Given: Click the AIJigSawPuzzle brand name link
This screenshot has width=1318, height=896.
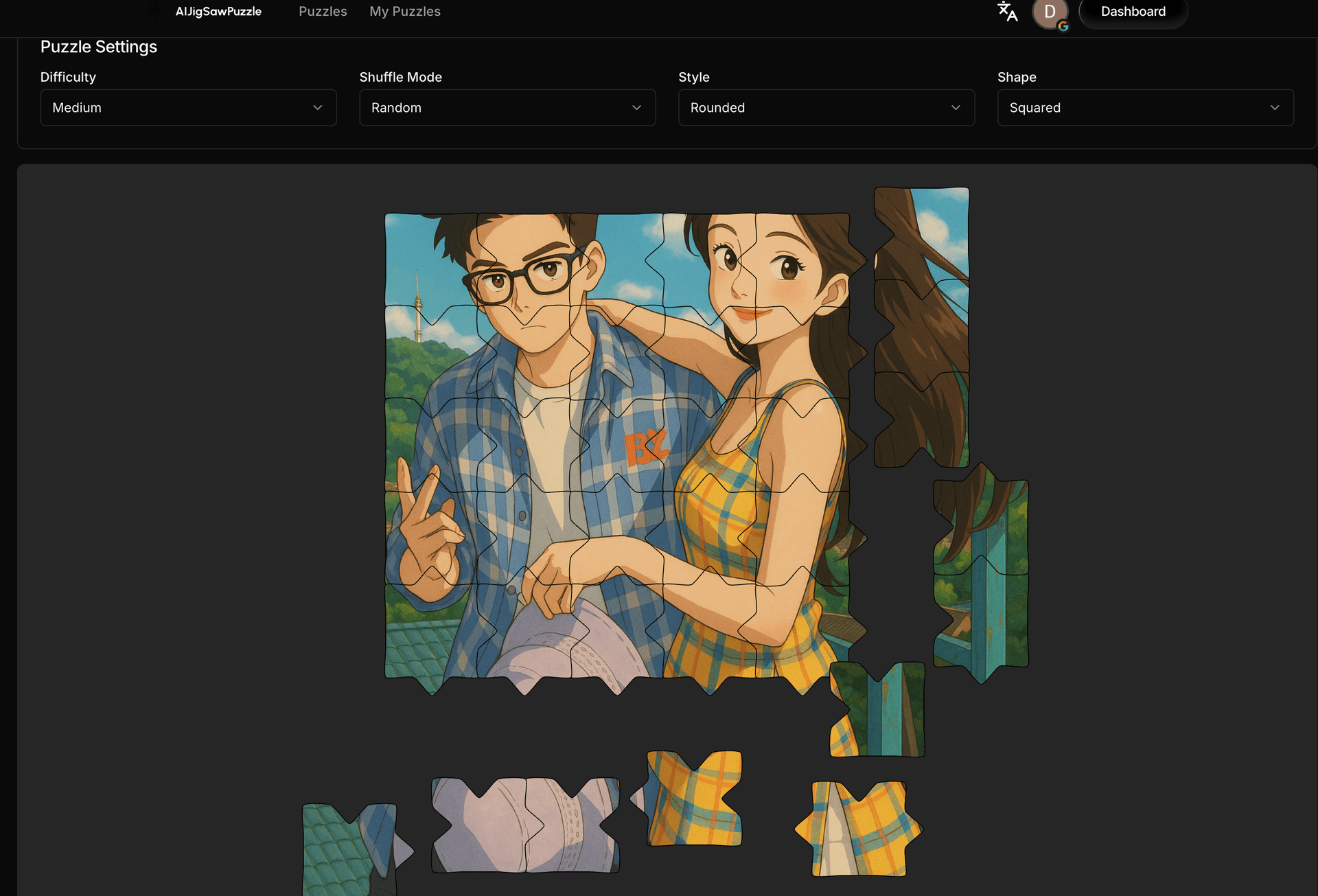Looking at the screenshot, I should [218, 12].
